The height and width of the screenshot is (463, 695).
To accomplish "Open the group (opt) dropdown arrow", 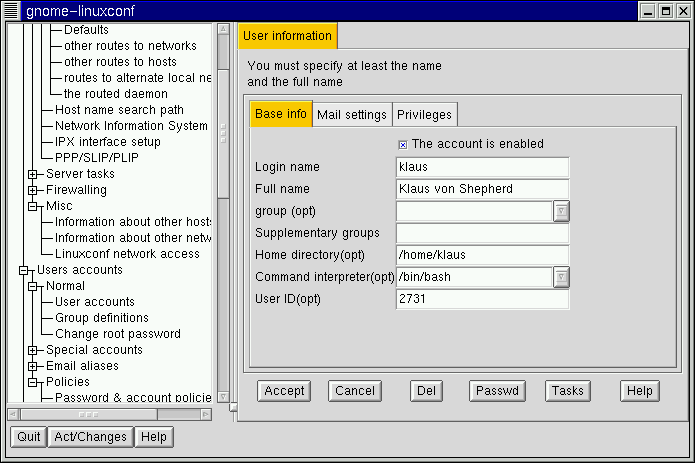I will point(561,211).
